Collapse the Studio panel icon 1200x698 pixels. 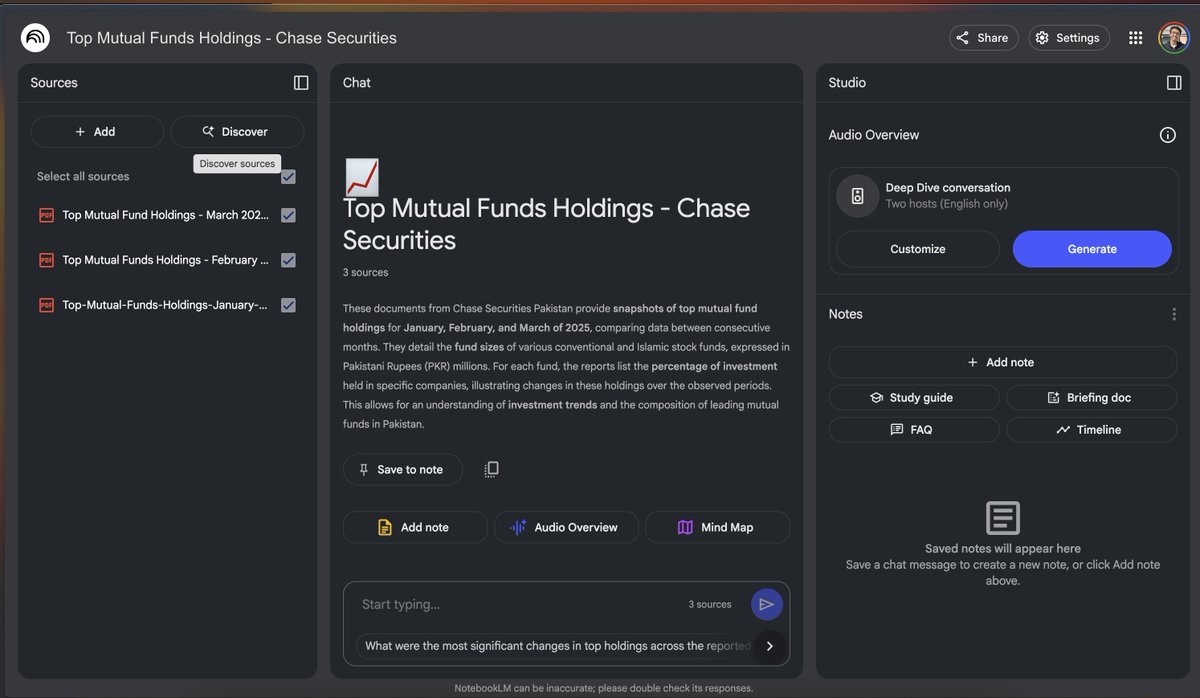1174,83
